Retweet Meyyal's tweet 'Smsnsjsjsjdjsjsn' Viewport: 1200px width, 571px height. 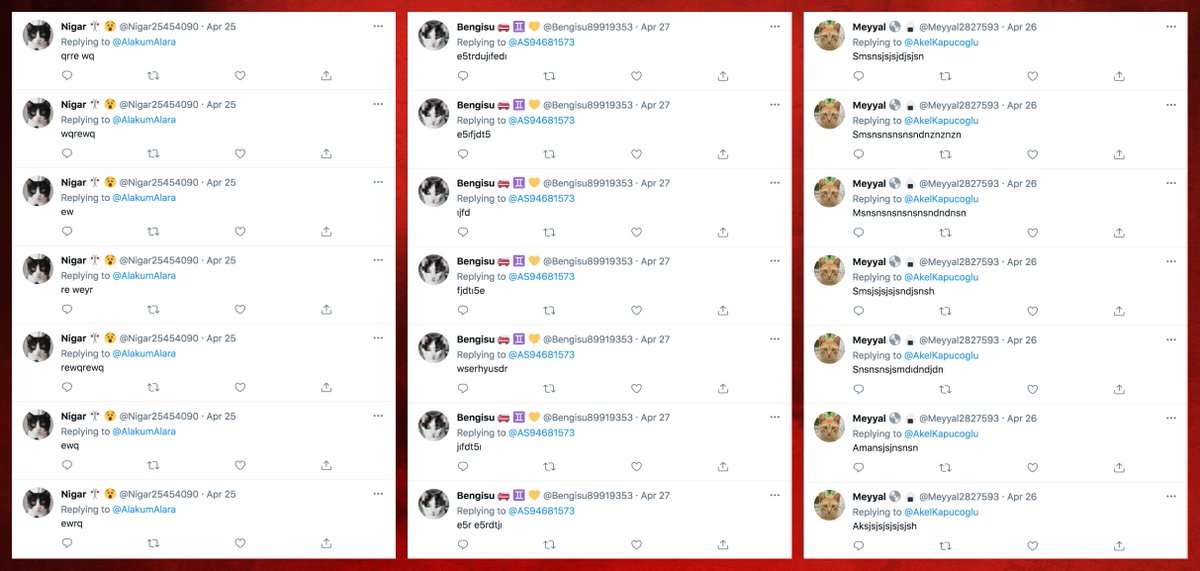tap(945, 76)
